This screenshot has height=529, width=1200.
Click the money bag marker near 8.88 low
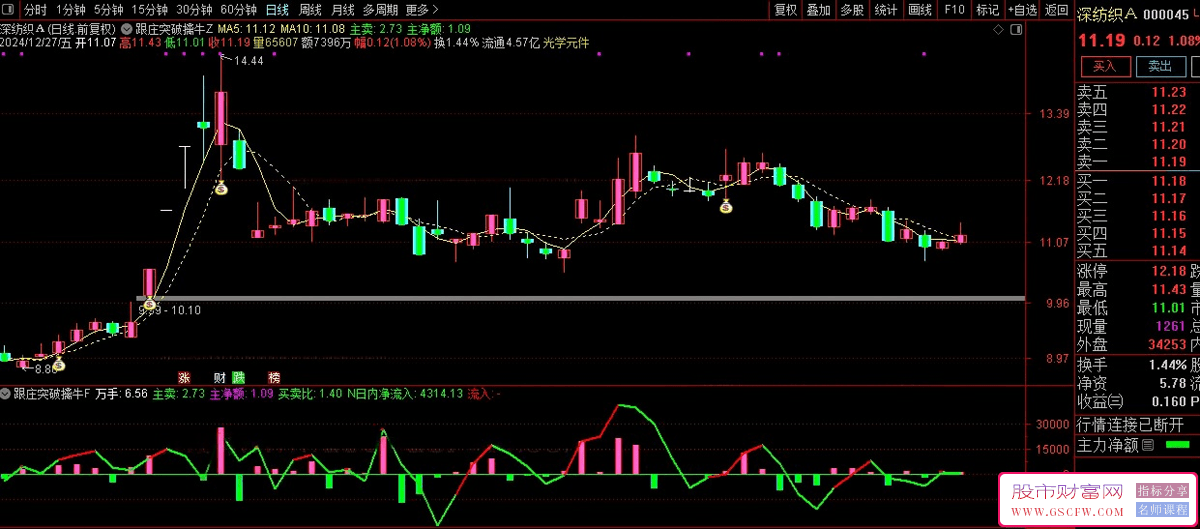59,366
